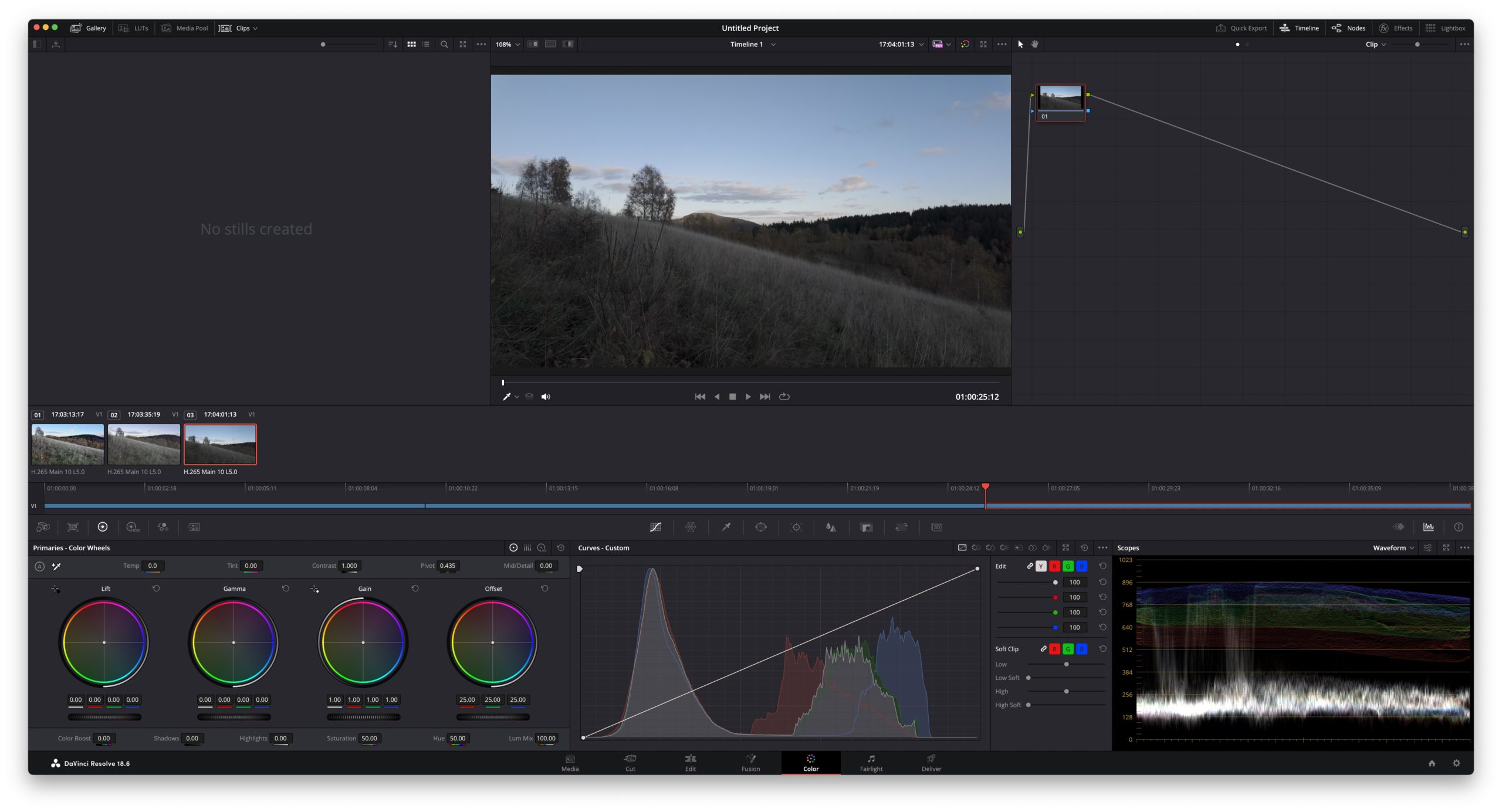Toggle the Y luminance curve channel

[1040, 566]
